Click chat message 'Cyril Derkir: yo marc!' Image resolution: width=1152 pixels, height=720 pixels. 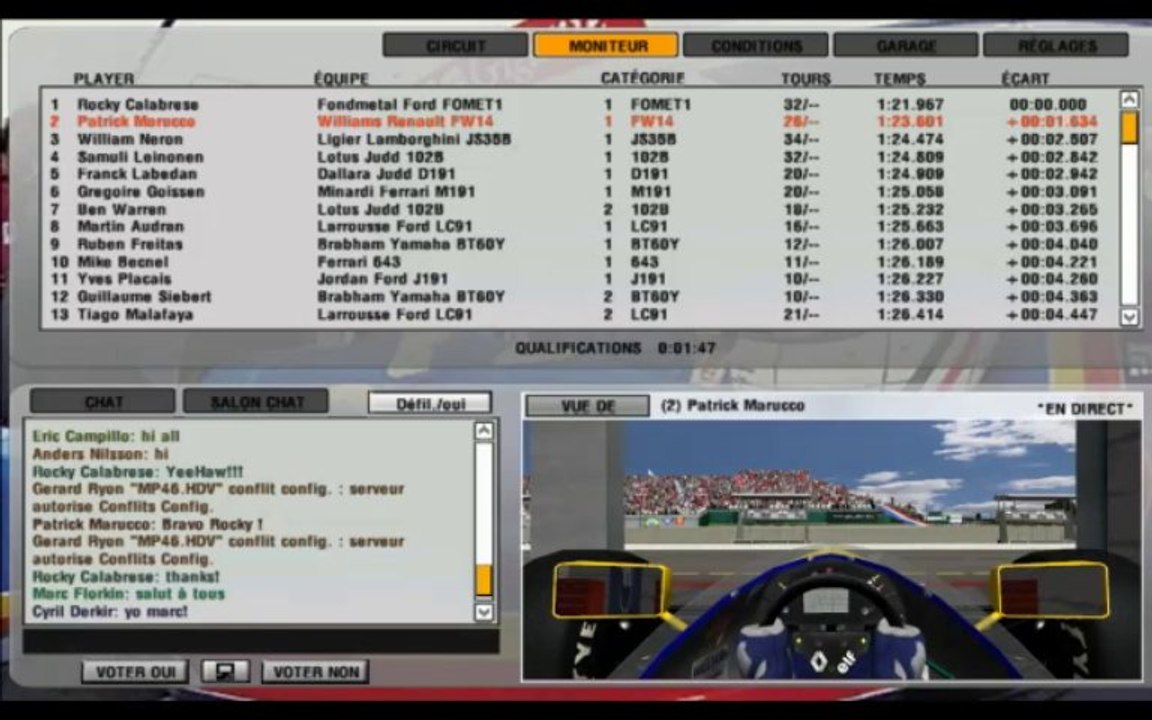coord(109,611)
